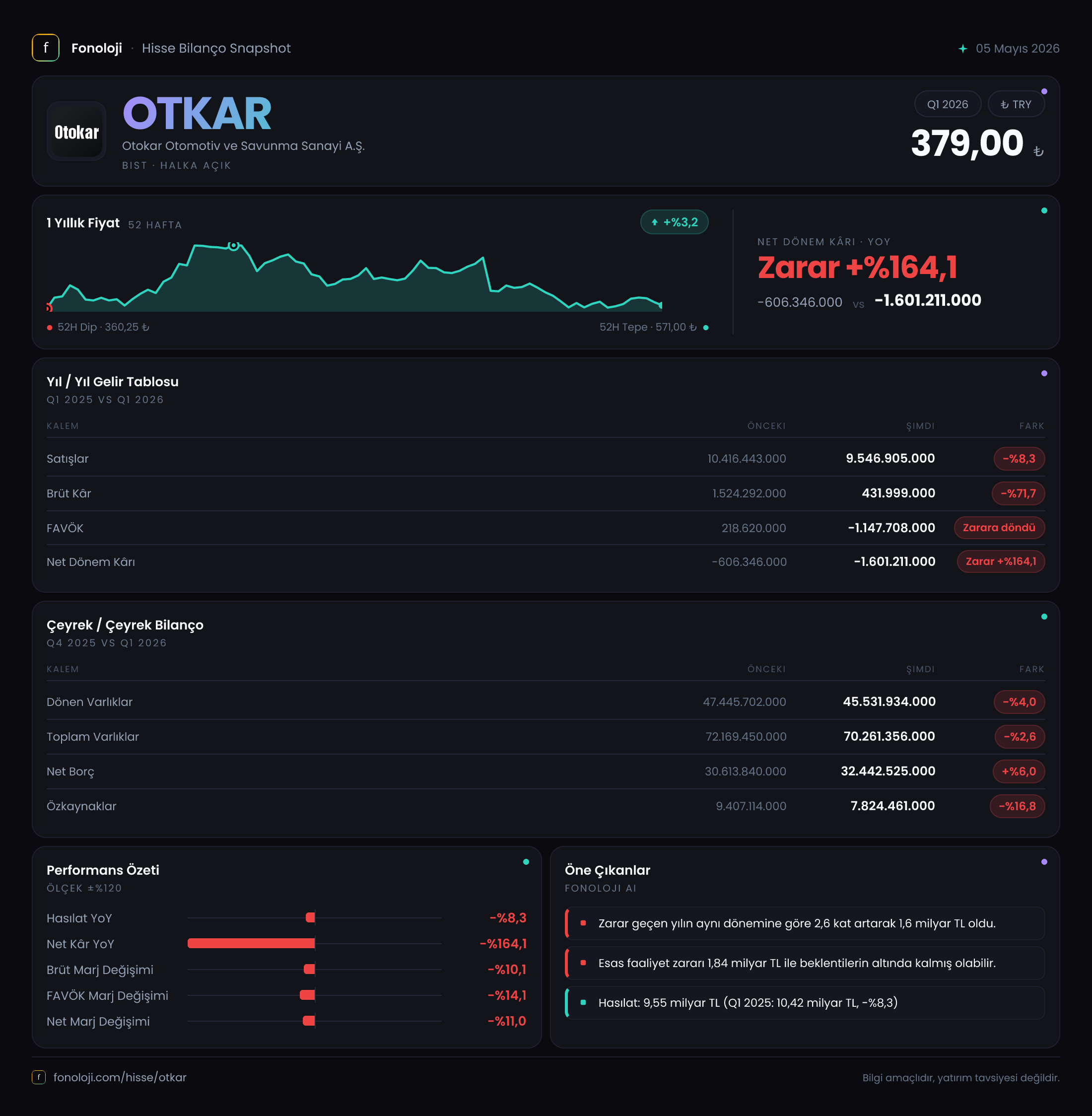This screenshot has width=1092, height=1116.
Task: Click the Satışlar -%8,3 change badge
Action: tap(1019, 459)
